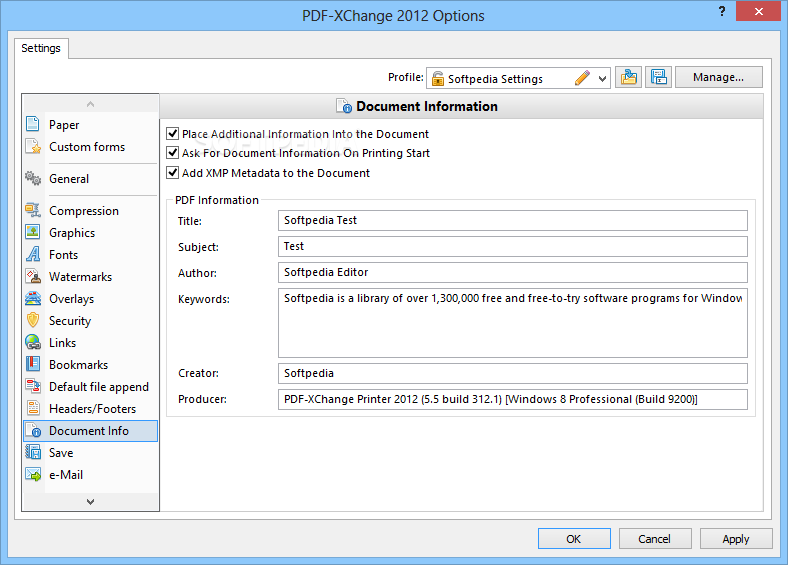Screen dimensions: 788x565
Task: Toggle Place Additional Information Into the Document
Action: 172,133
